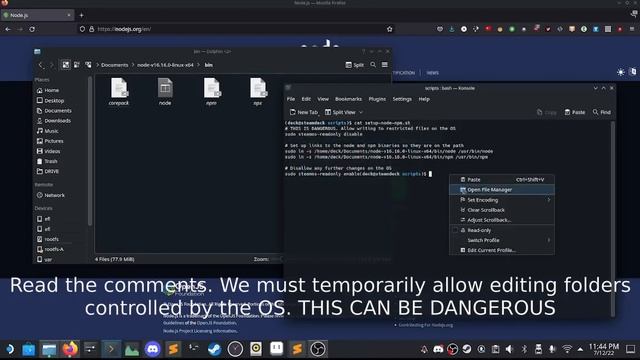Image resolution: width=640 pixels, height=360 pixels.
Task: Open Network in Dolphin Remote section
Action: [x=51, y=195]
